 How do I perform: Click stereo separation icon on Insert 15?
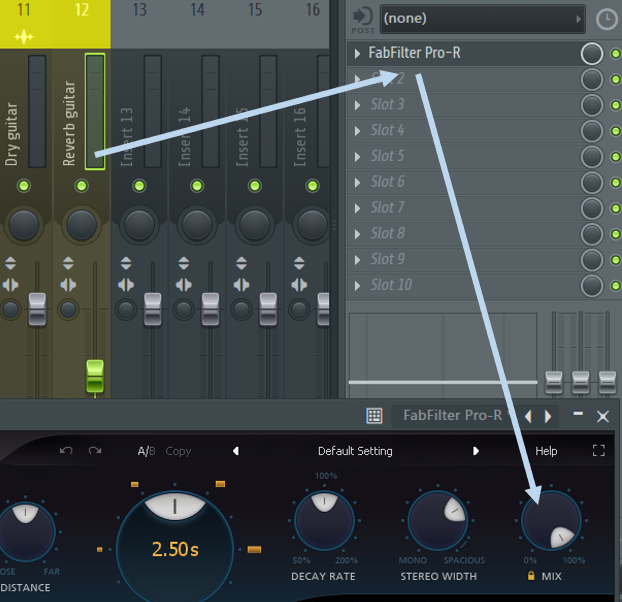point(241,285)
